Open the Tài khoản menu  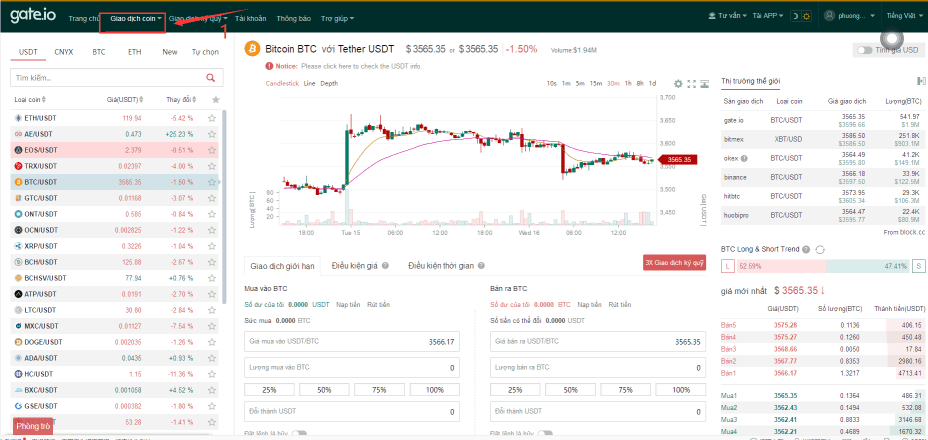(249, 19)
